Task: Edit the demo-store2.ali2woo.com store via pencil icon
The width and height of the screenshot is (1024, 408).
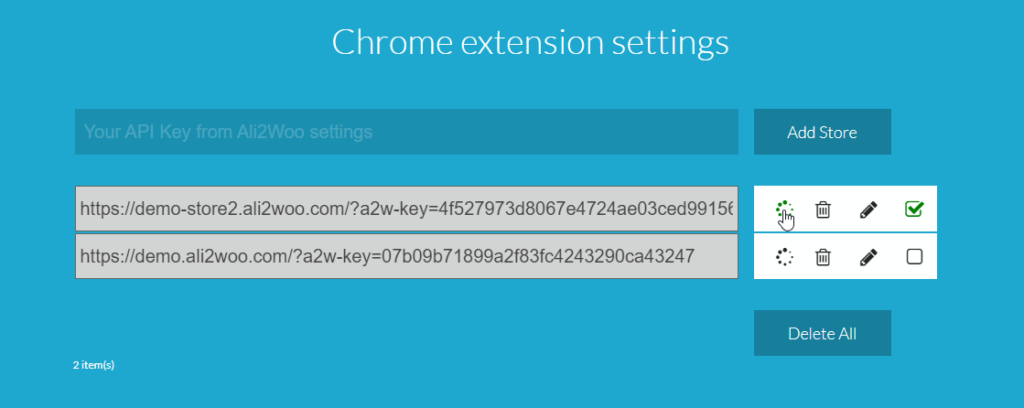Action: [868, 210]
